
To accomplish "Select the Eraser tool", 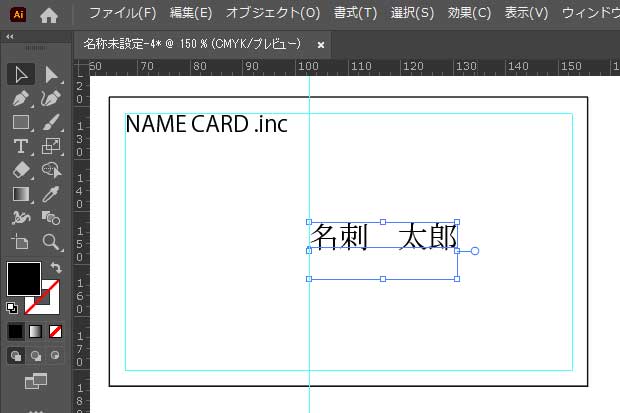I will [x=21, y=171].
